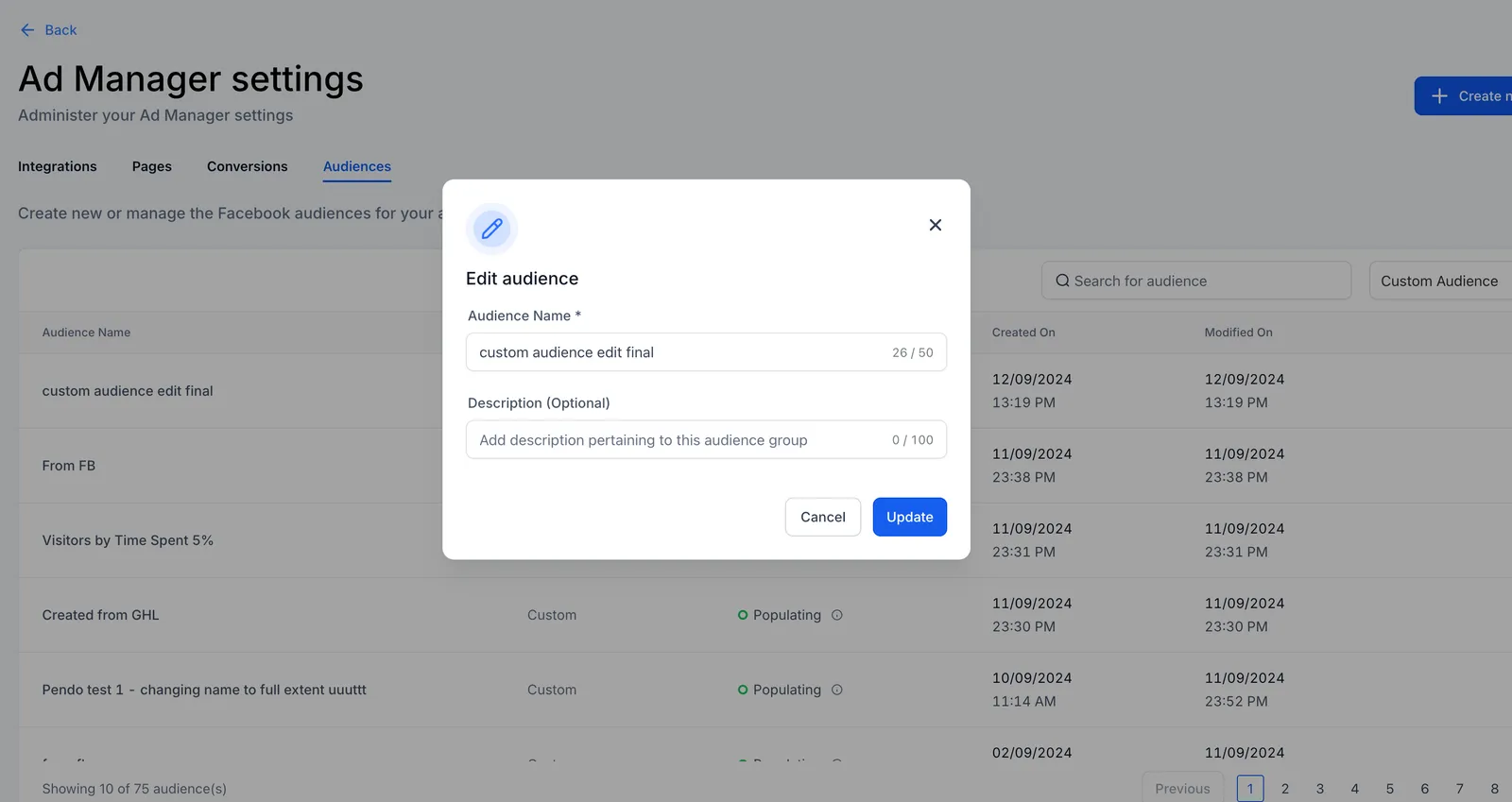Click the 'From FB' audience row
Viewport: 1512px width, 802px height.
[765, 466]
